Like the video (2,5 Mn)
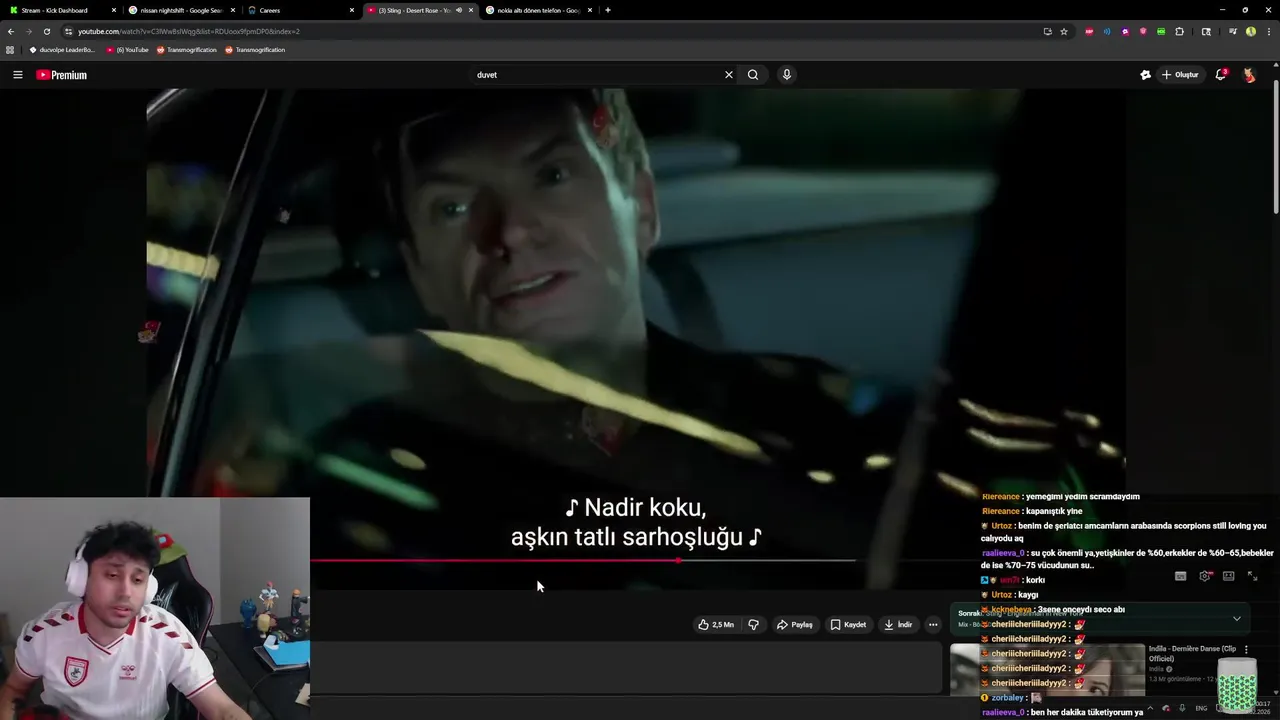This screenshot has height=720, width=1280. pos(716,625)
